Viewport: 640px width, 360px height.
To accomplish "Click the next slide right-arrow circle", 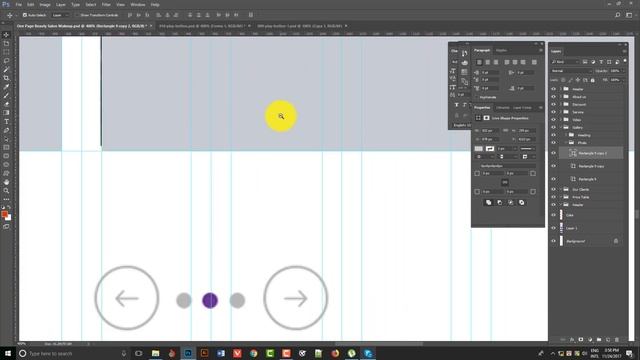I will (296, 298).
